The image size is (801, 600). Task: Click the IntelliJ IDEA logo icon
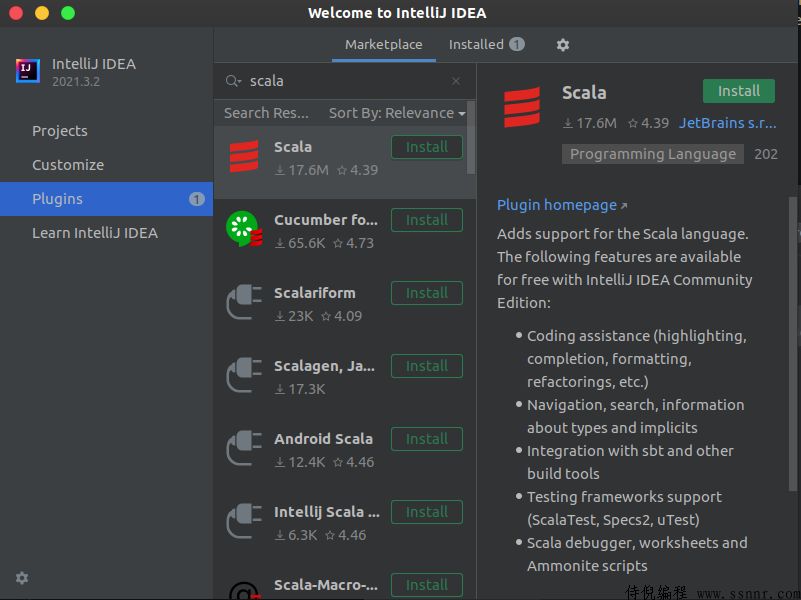point(28,70)
